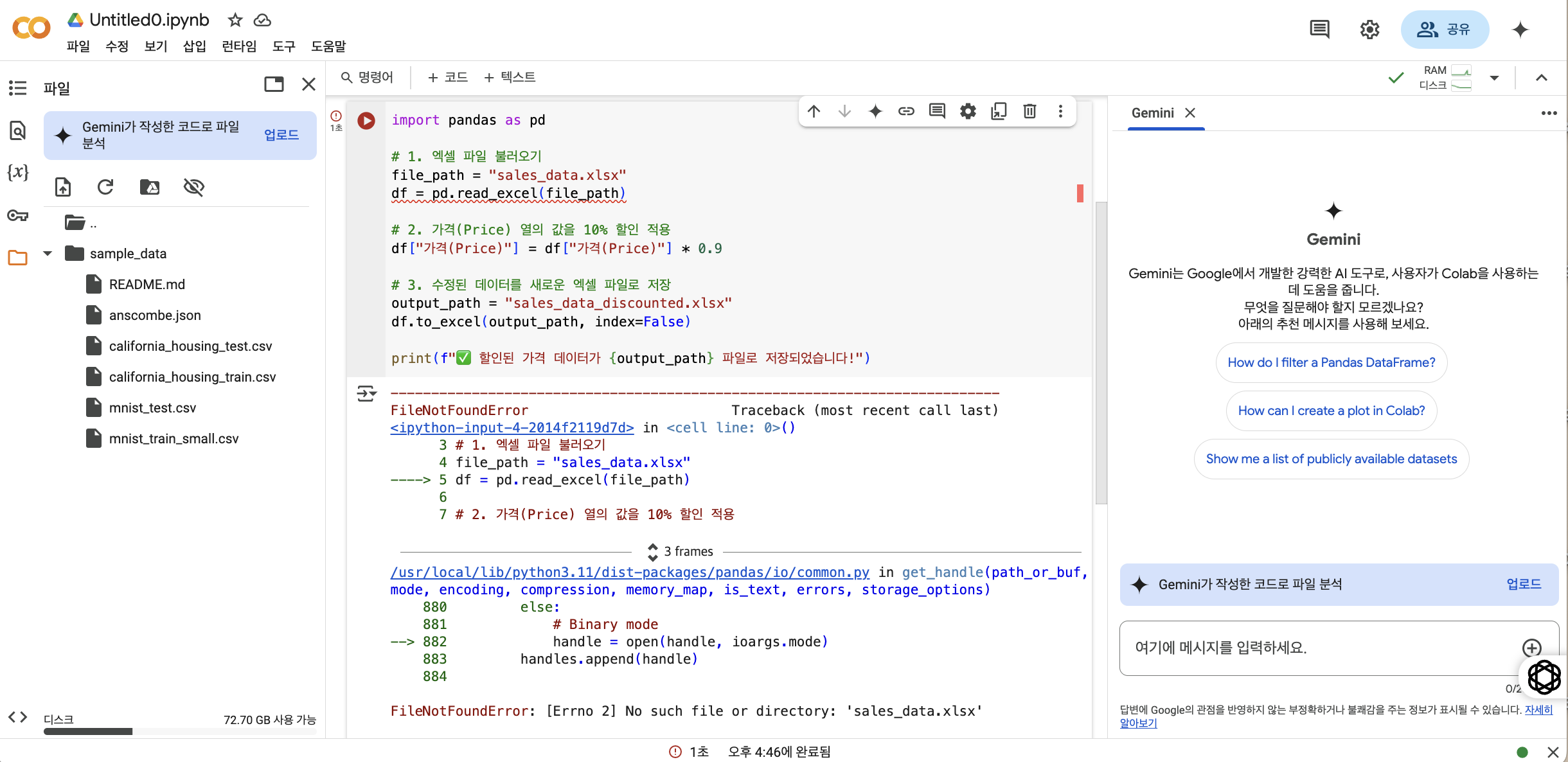This screenshot has width=1568, height=762.
Task: Toggle hidden files visibility eye icon
Action: click(193, 187)
